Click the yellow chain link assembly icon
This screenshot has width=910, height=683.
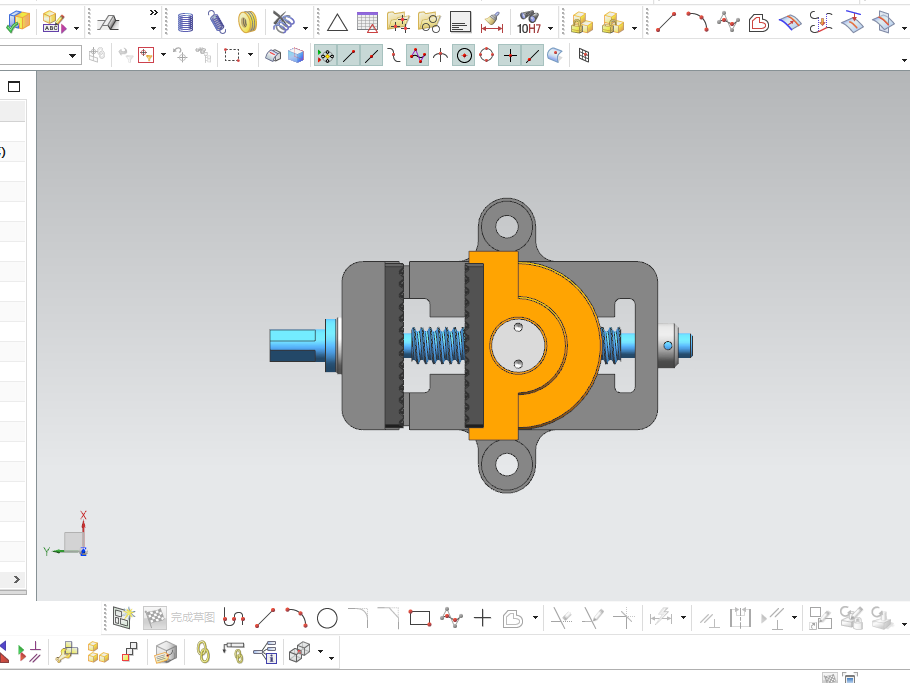[x=203, y=652]
